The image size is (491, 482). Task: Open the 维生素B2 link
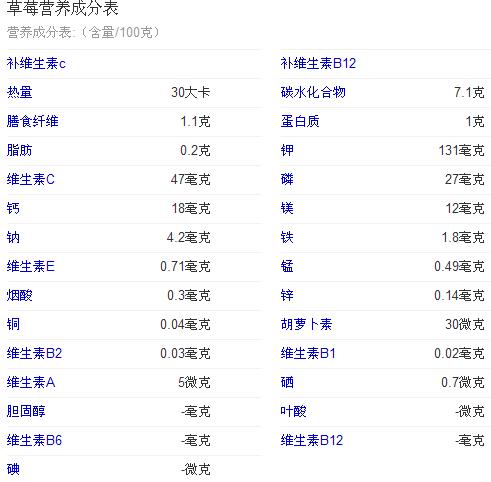click(34, 353)
